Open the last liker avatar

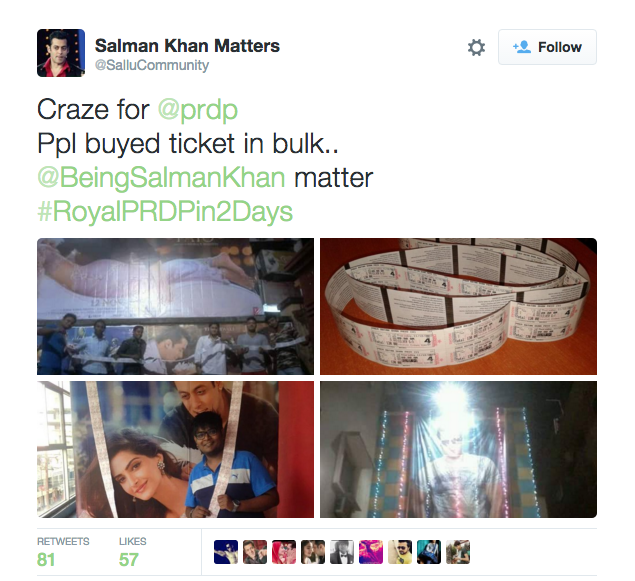click(x=458, y=552)
